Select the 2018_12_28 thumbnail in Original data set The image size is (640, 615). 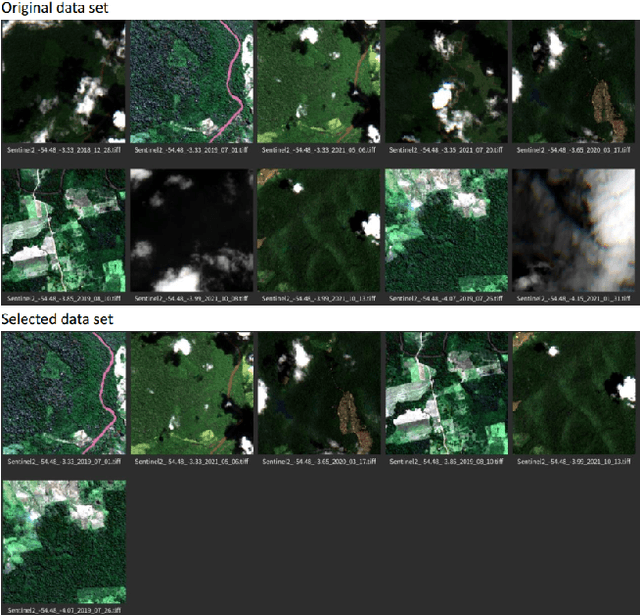pos(64,82)
